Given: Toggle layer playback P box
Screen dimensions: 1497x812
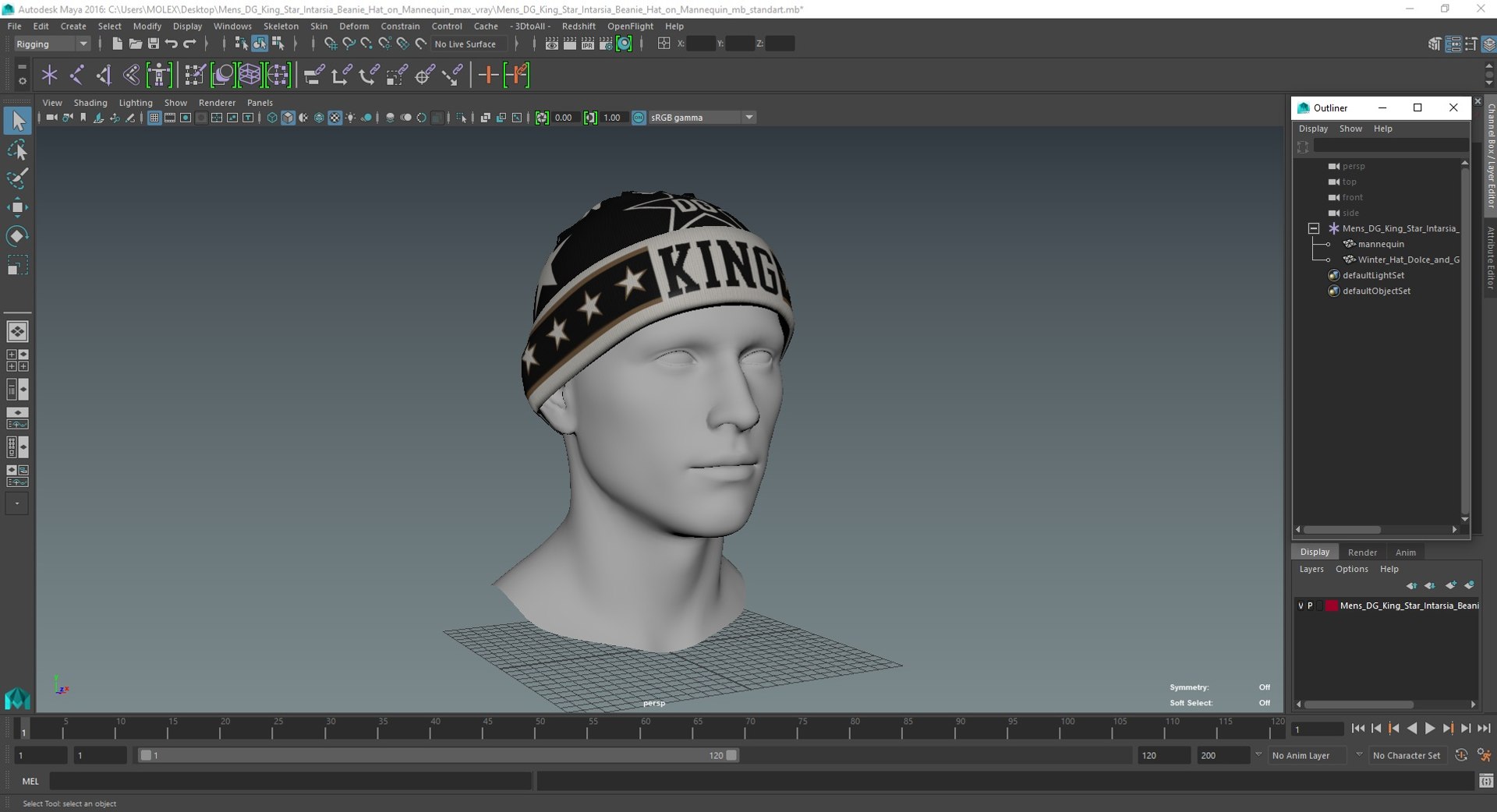Looking at the screenshot, I should coord(1310,605).
